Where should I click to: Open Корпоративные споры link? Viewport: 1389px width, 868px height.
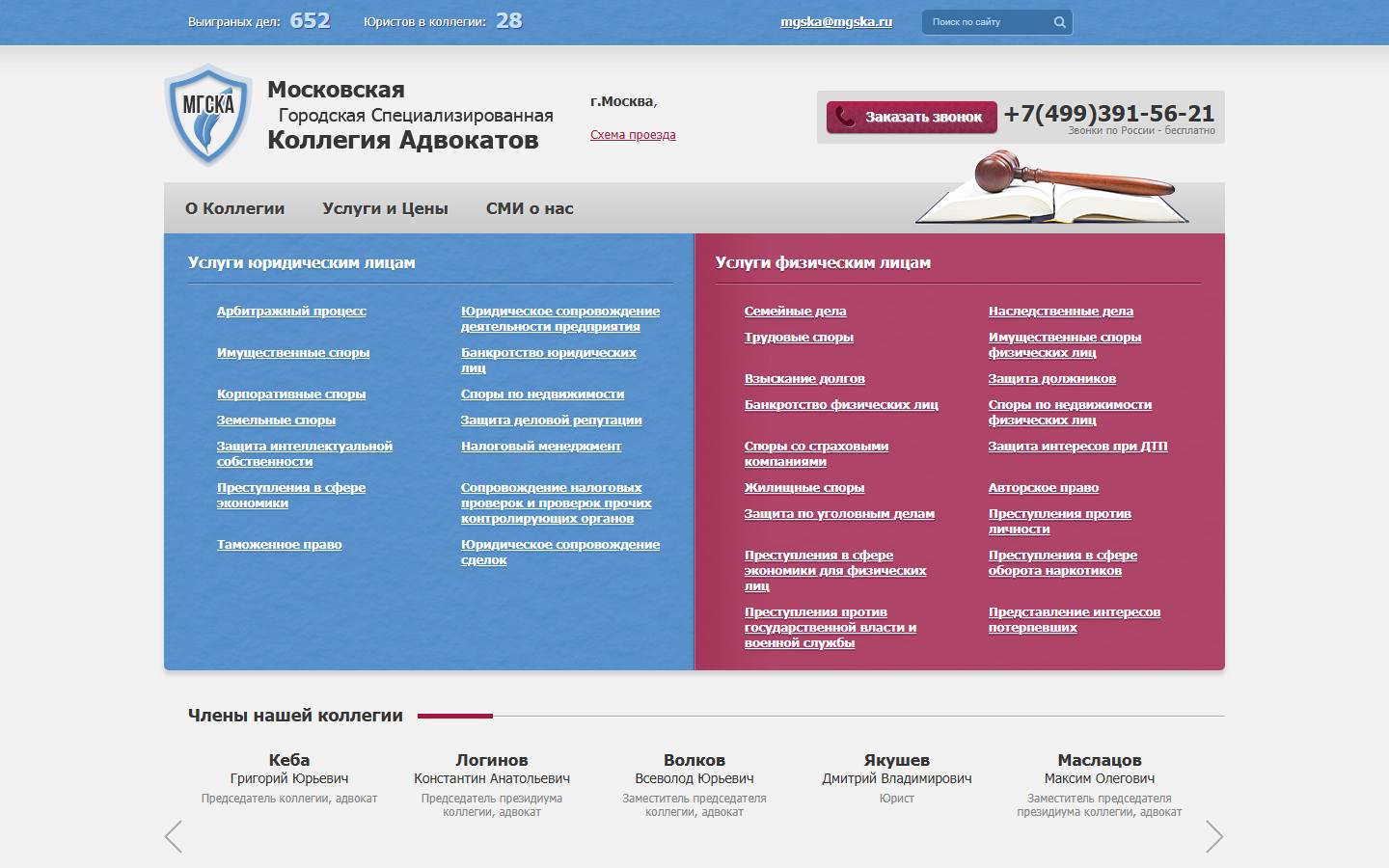(x=291, y=393)
